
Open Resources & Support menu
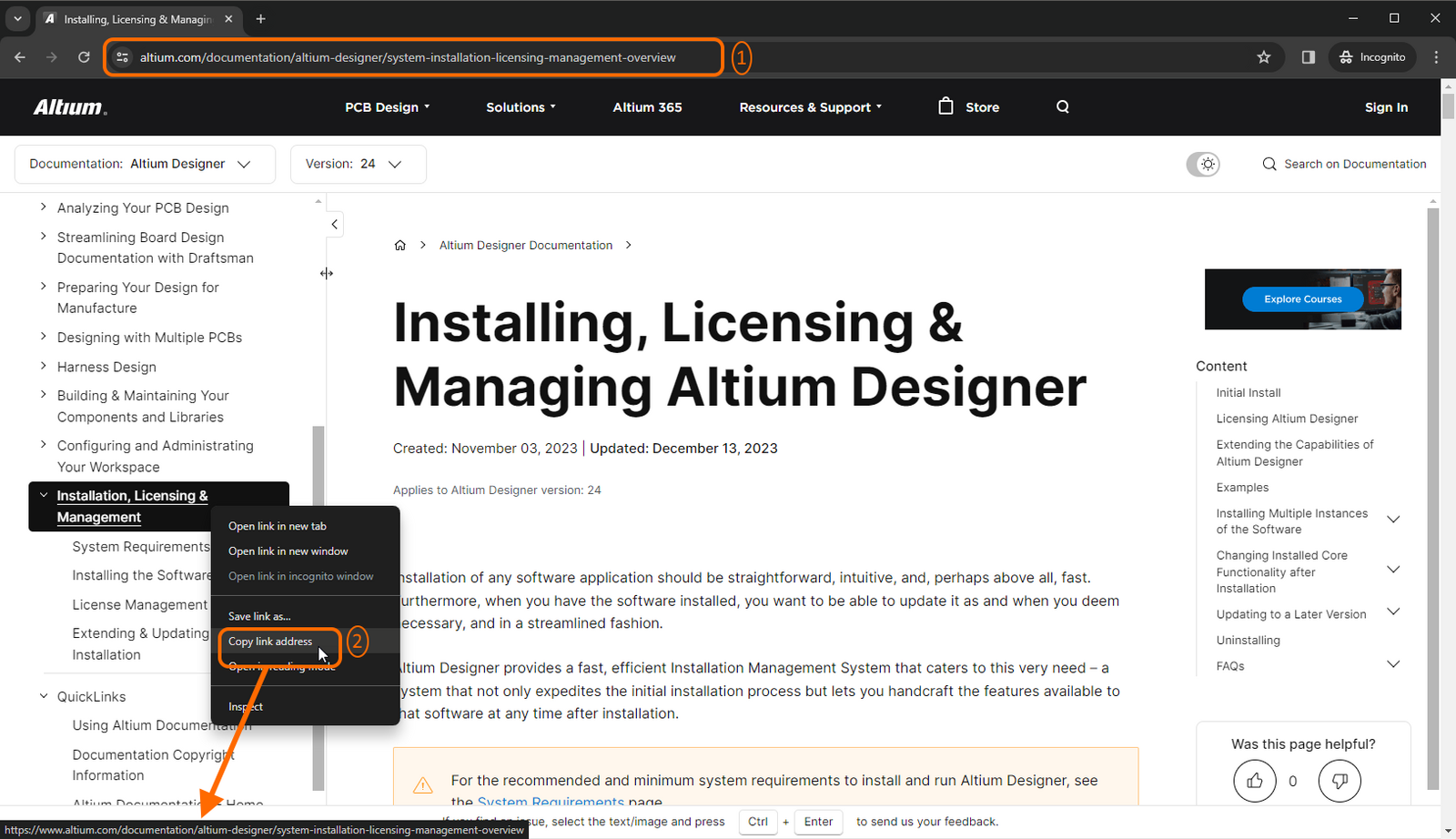(810, 107)
